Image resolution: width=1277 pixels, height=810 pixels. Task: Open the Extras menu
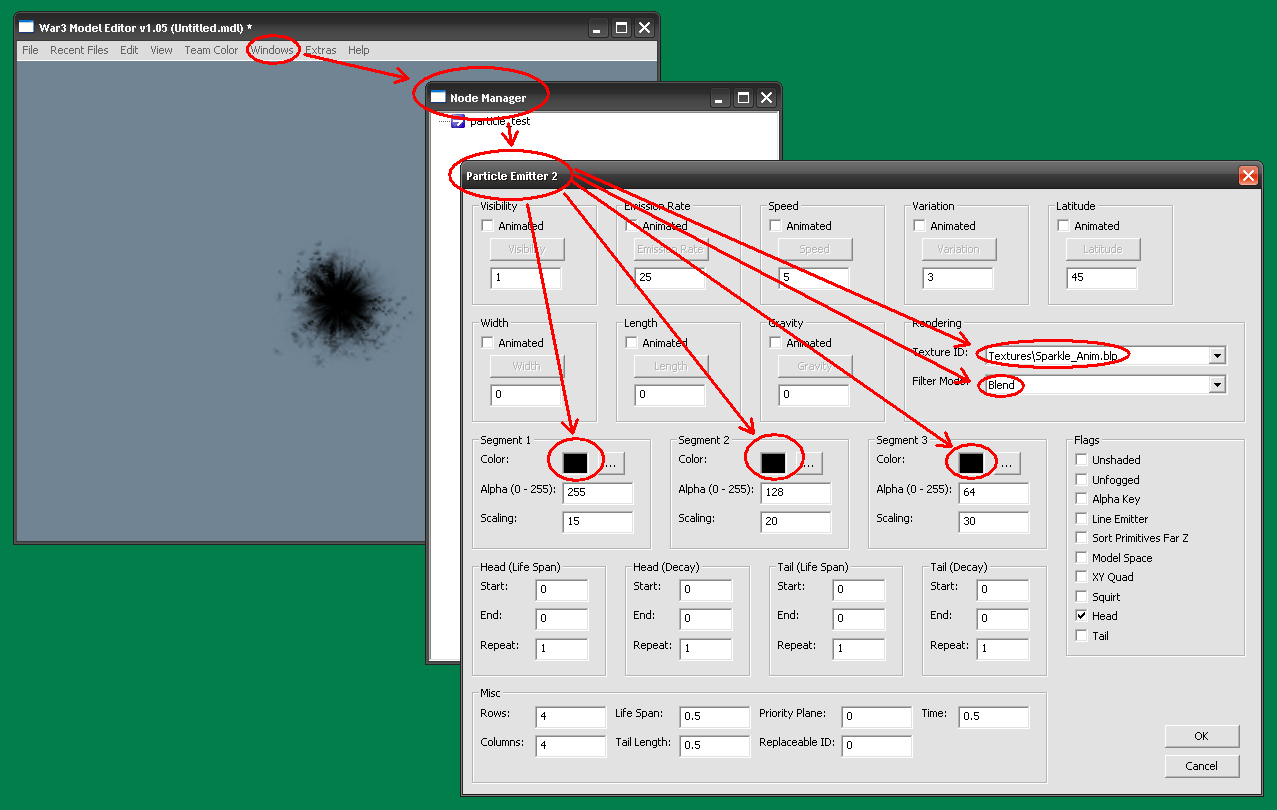[x=321, y=50]
